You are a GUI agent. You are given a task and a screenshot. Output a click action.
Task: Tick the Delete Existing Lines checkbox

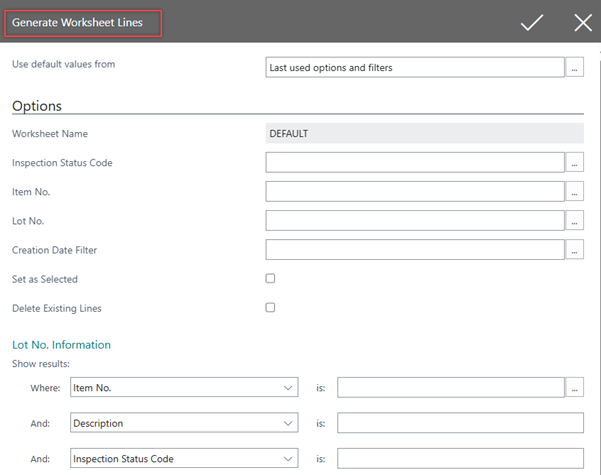point(270,307)
